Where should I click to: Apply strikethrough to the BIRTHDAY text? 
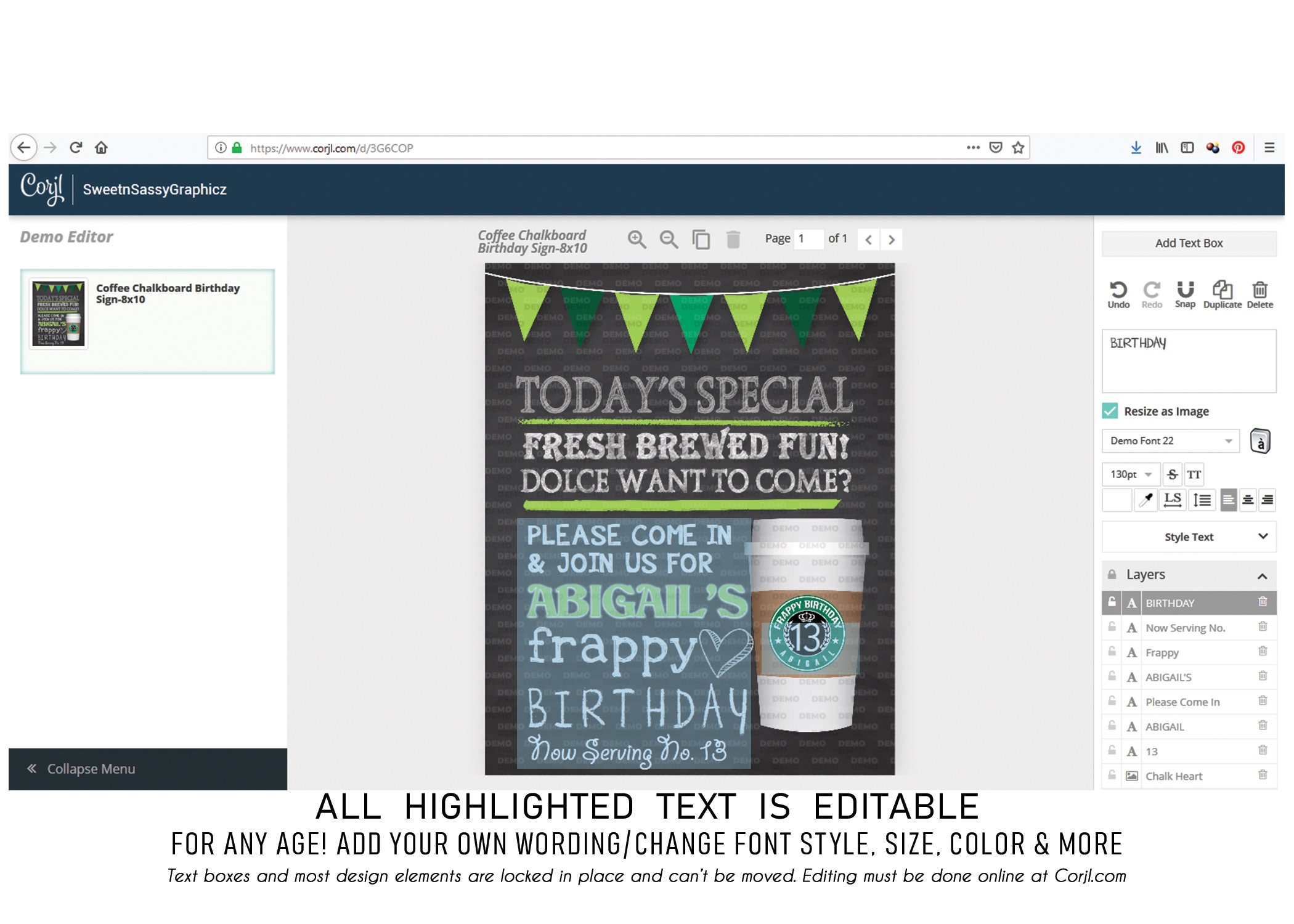coord(1173,474)
